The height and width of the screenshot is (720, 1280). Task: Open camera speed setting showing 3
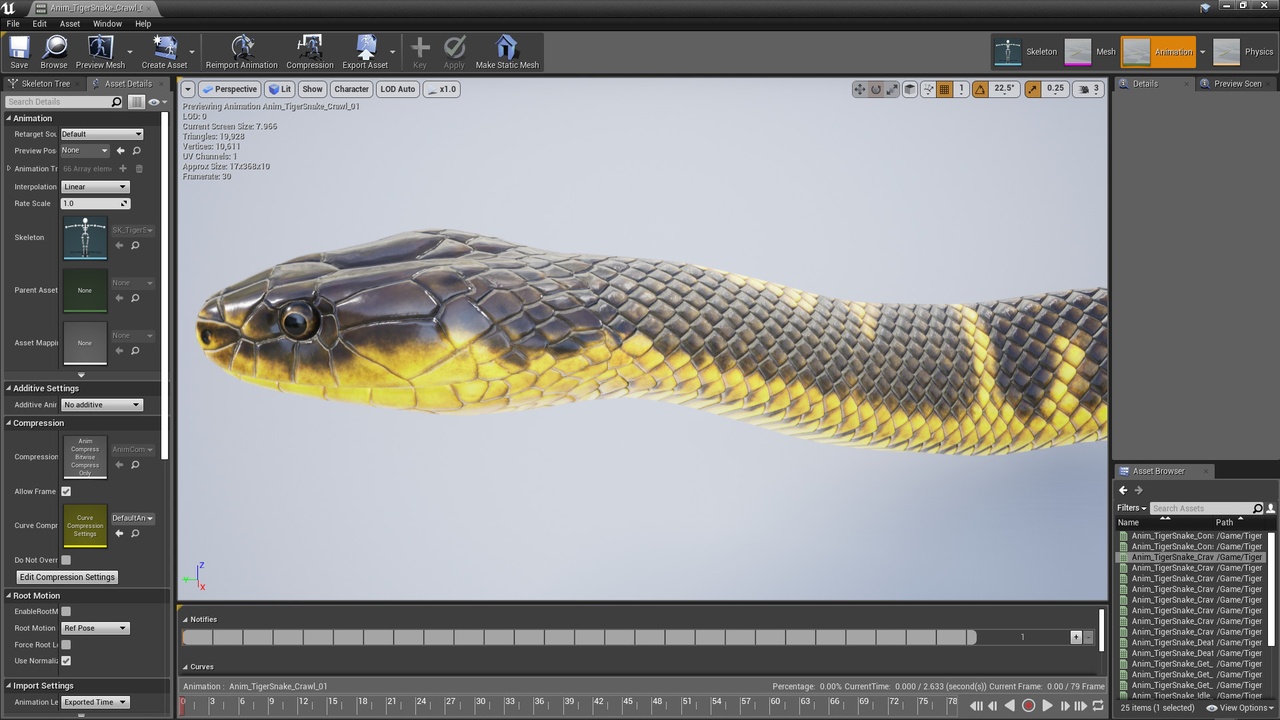click(x=1088, y=89)
